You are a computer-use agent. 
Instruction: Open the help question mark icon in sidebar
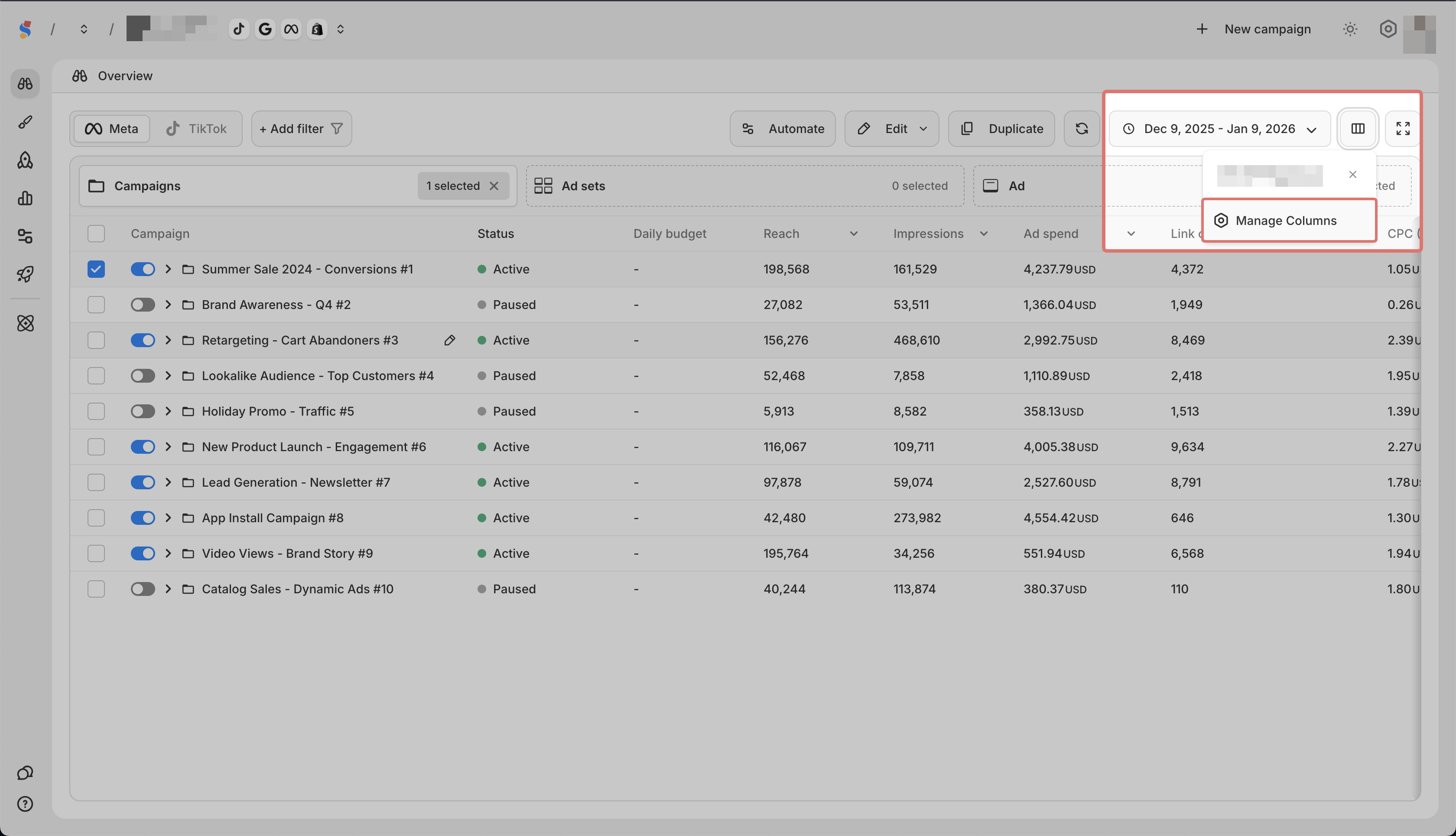tap(25, 804)
